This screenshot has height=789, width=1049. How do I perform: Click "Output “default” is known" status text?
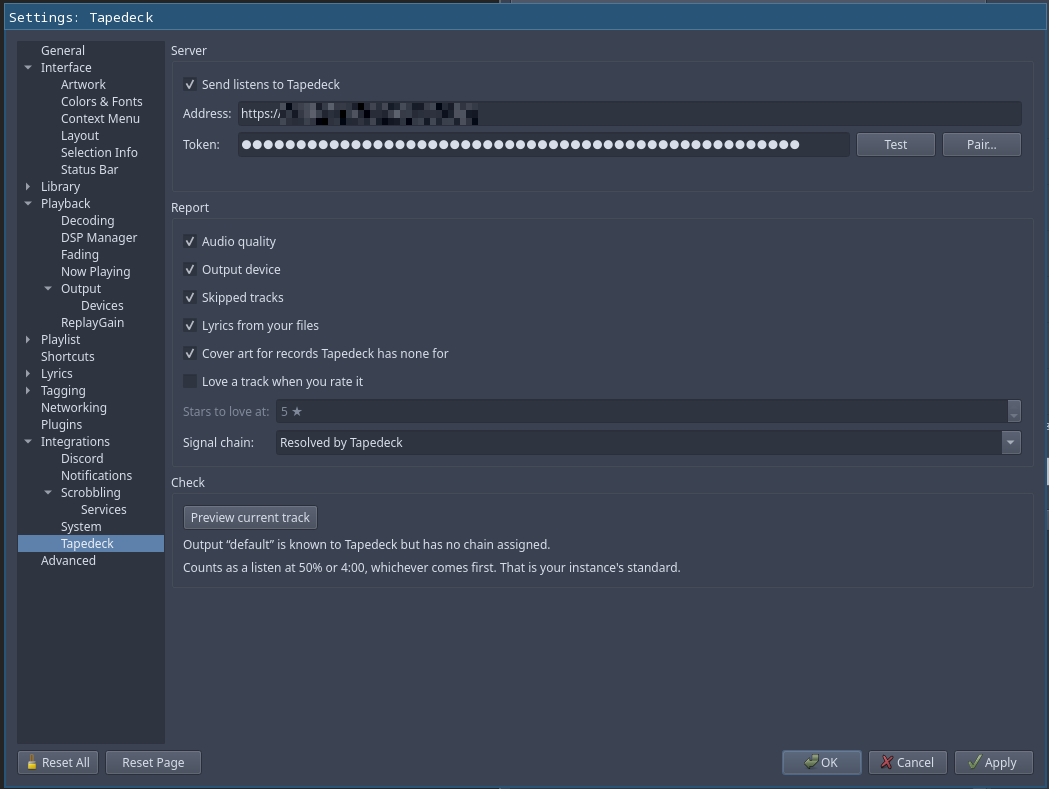point(367,545)
